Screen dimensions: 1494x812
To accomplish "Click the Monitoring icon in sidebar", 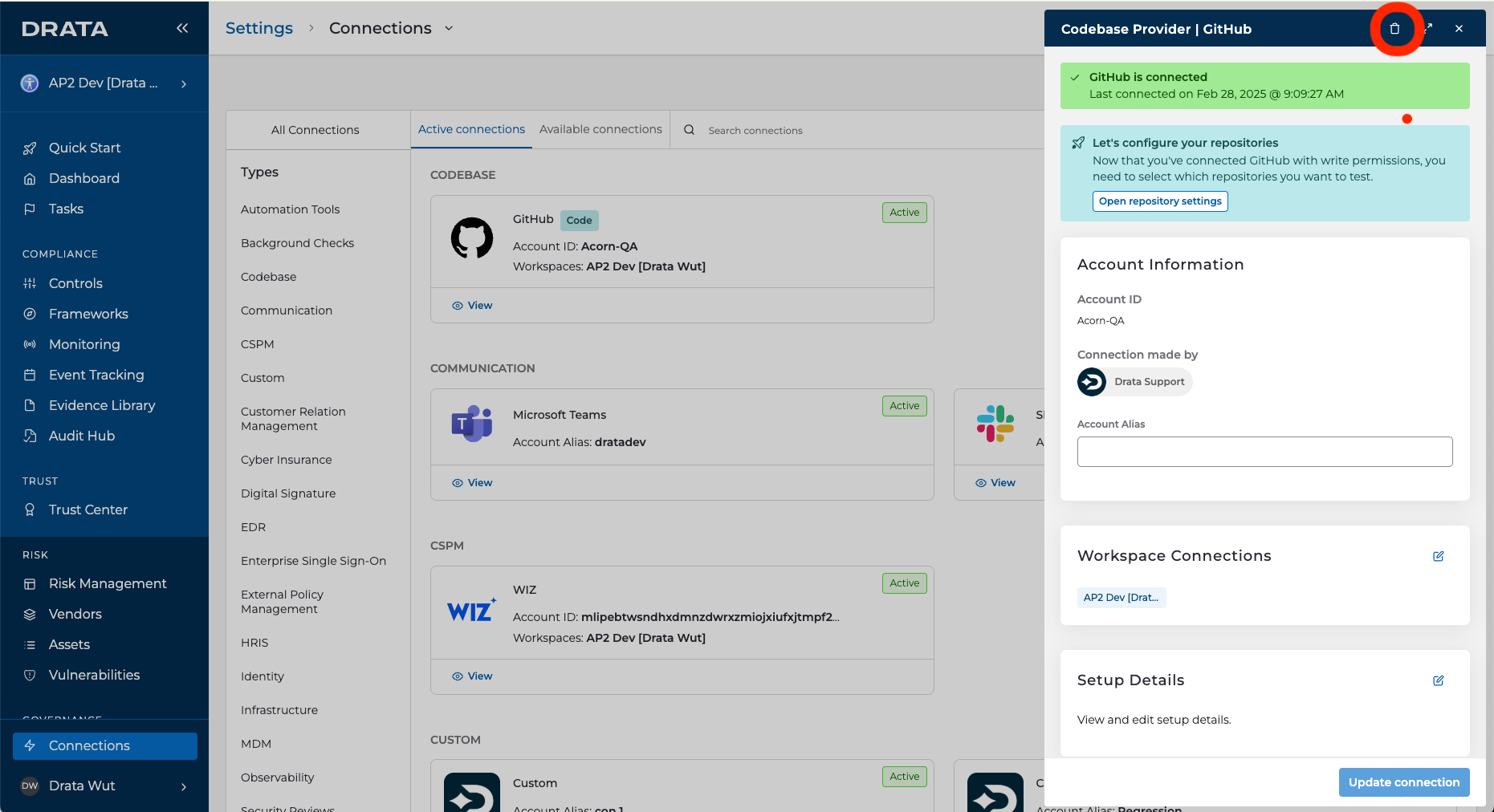I will click(x=30, y=344).
